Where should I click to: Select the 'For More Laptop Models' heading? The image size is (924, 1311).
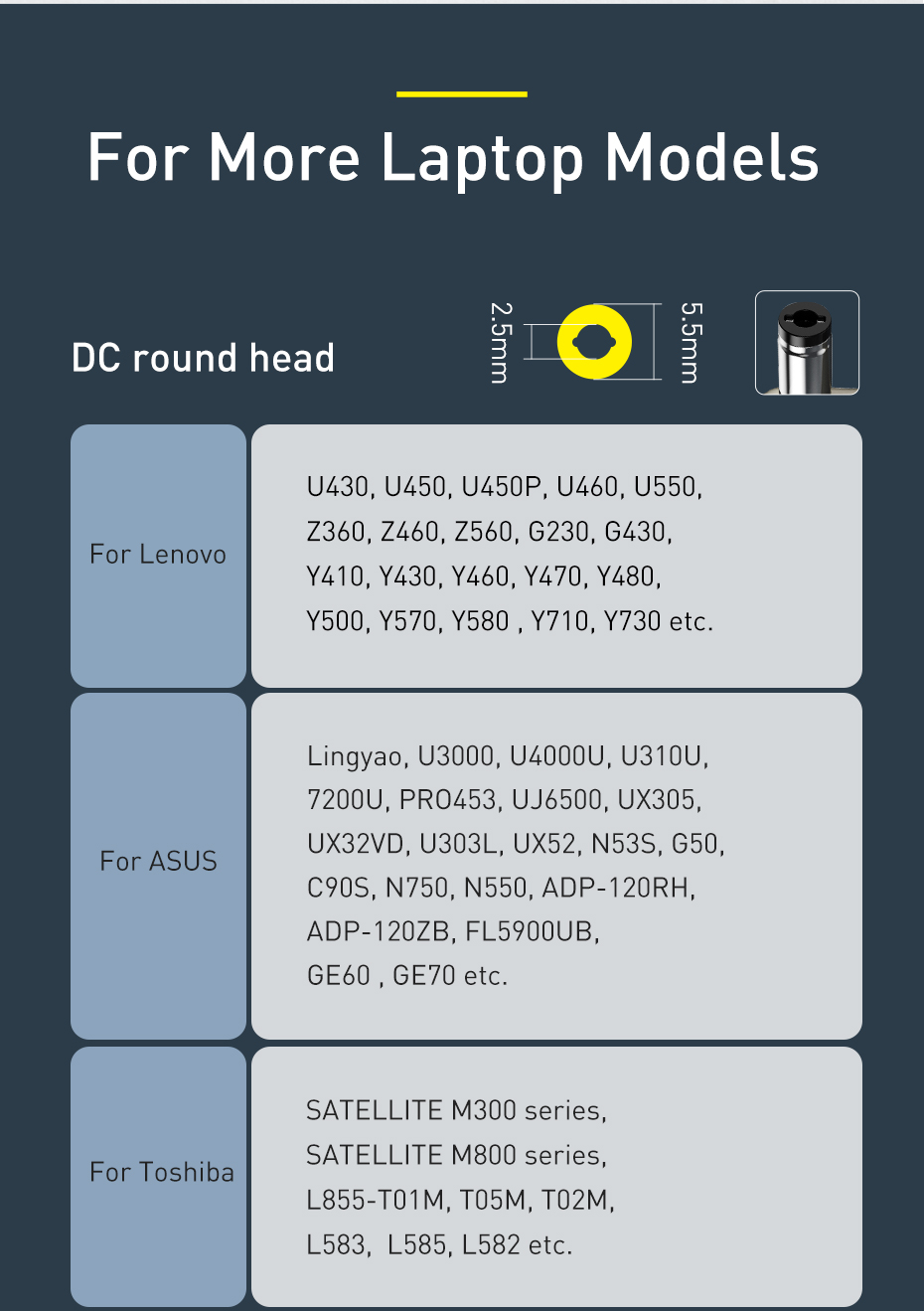tap(453, 159)
